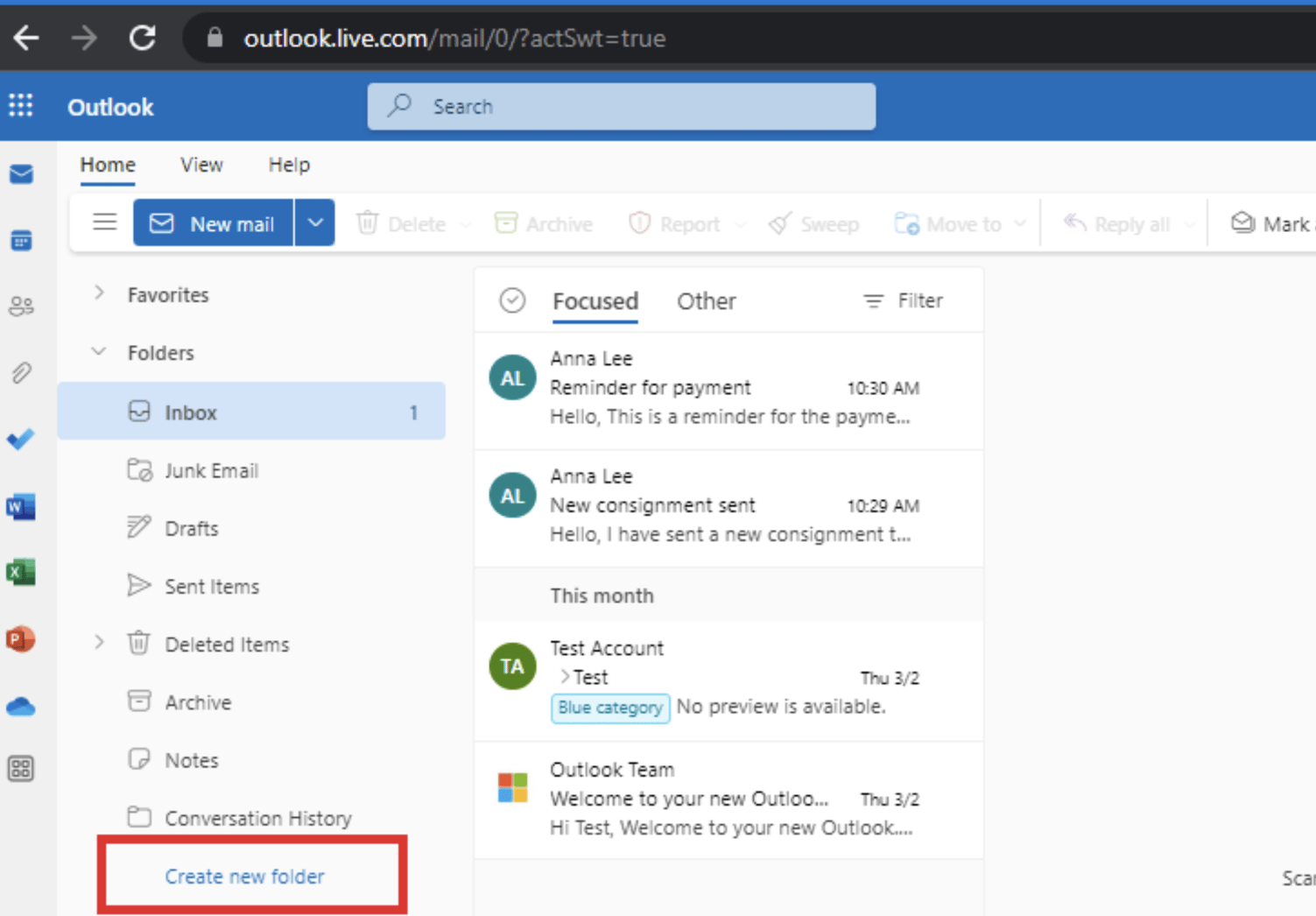Viewport: 1316px width, 916px height.
Task: Click inside the Search field
Action: (x=622, y=106)
